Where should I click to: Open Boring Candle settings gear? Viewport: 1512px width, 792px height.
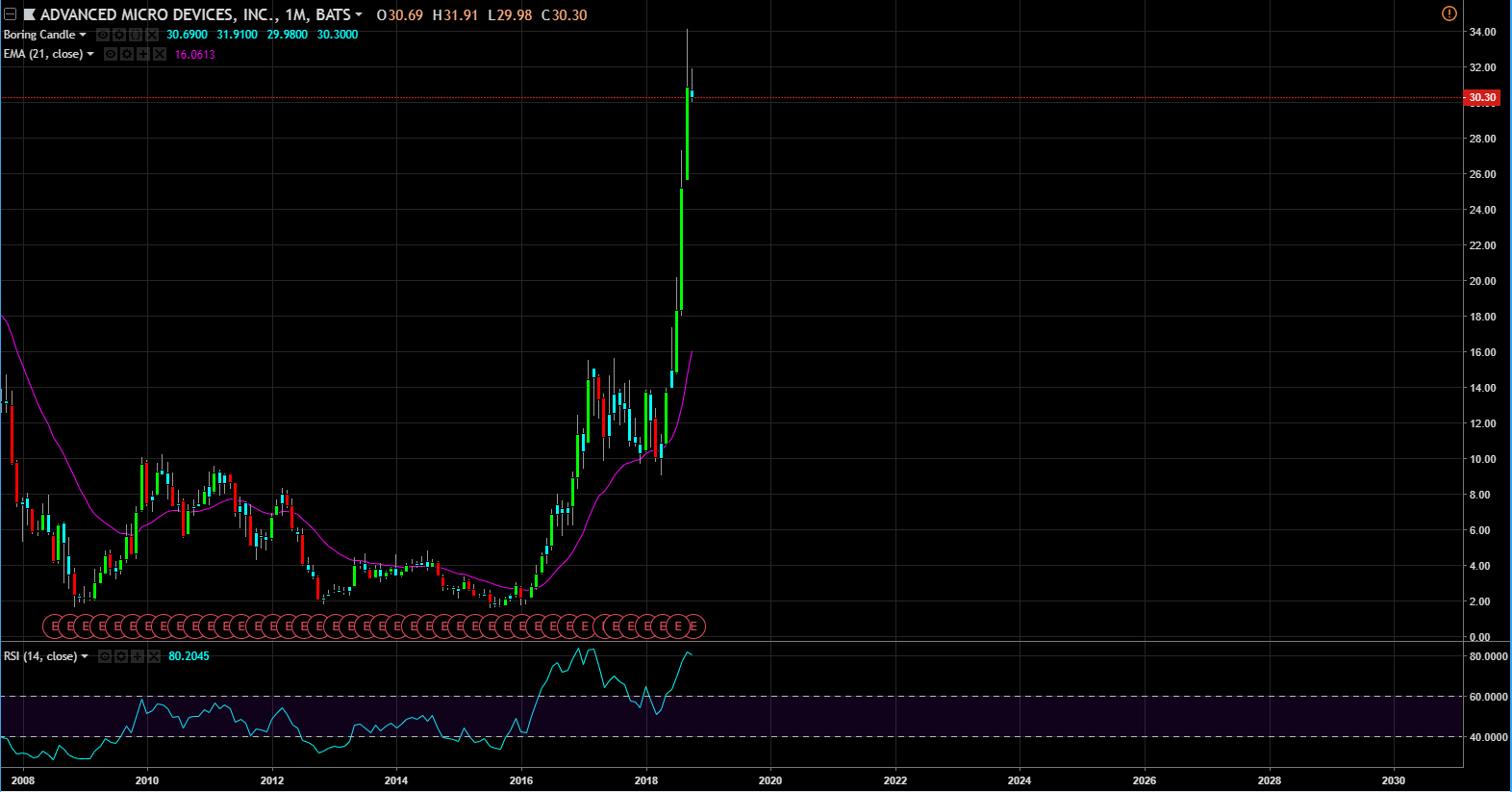point(119,35)
